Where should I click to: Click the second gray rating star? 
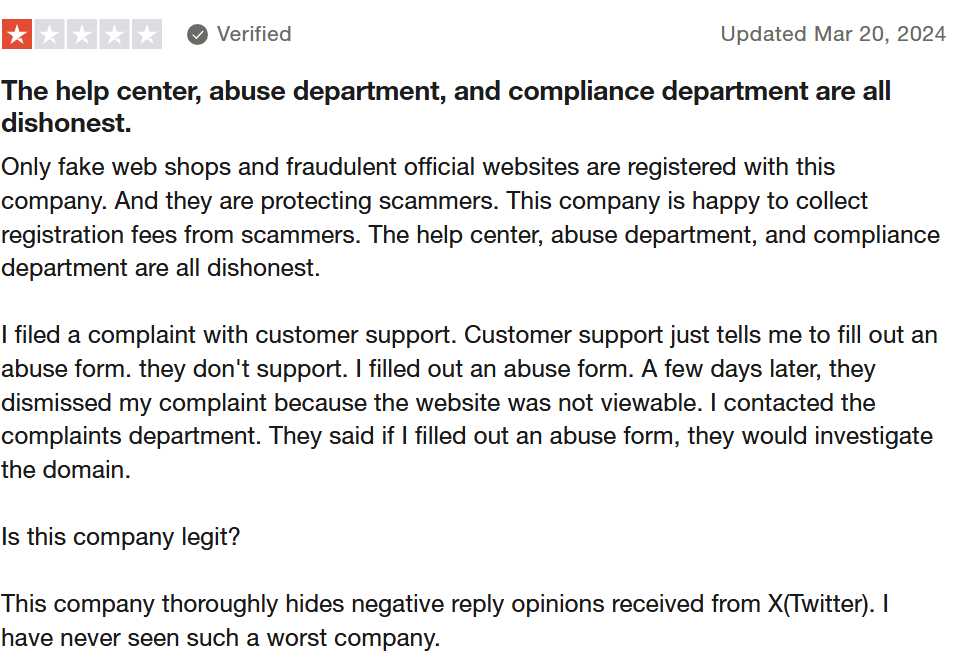pos(49,35)
